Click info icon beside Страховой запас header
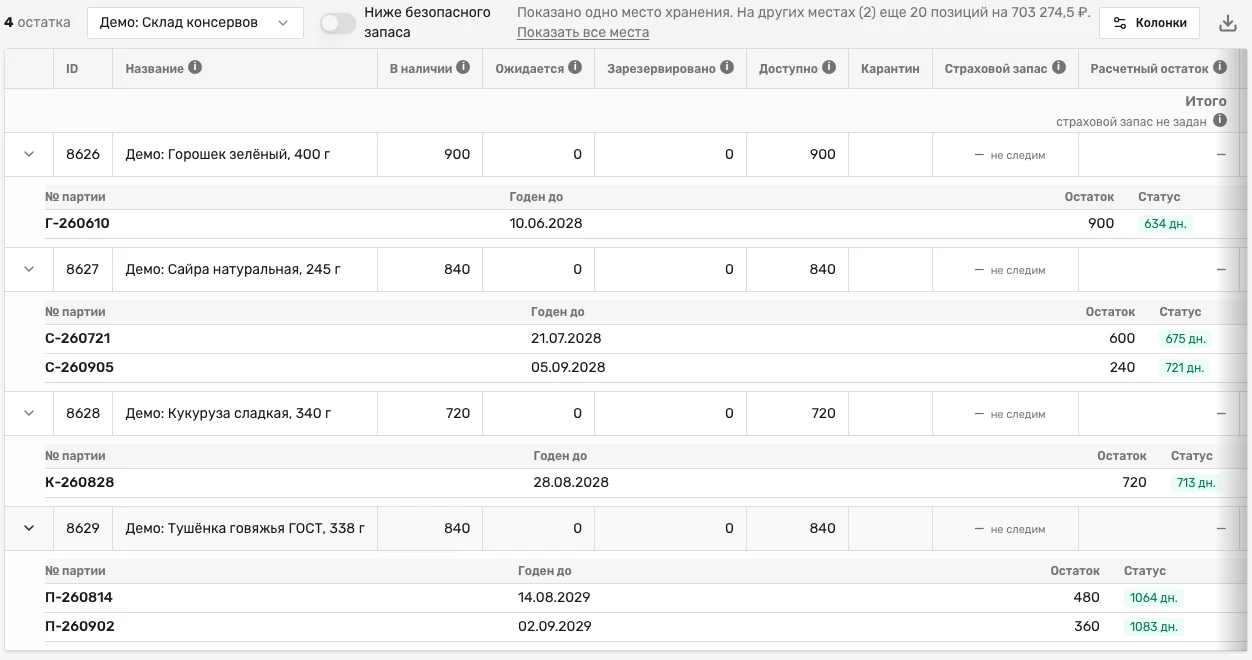The width and height of the screenshot is (1252, 660). [x=1059, y=68]
